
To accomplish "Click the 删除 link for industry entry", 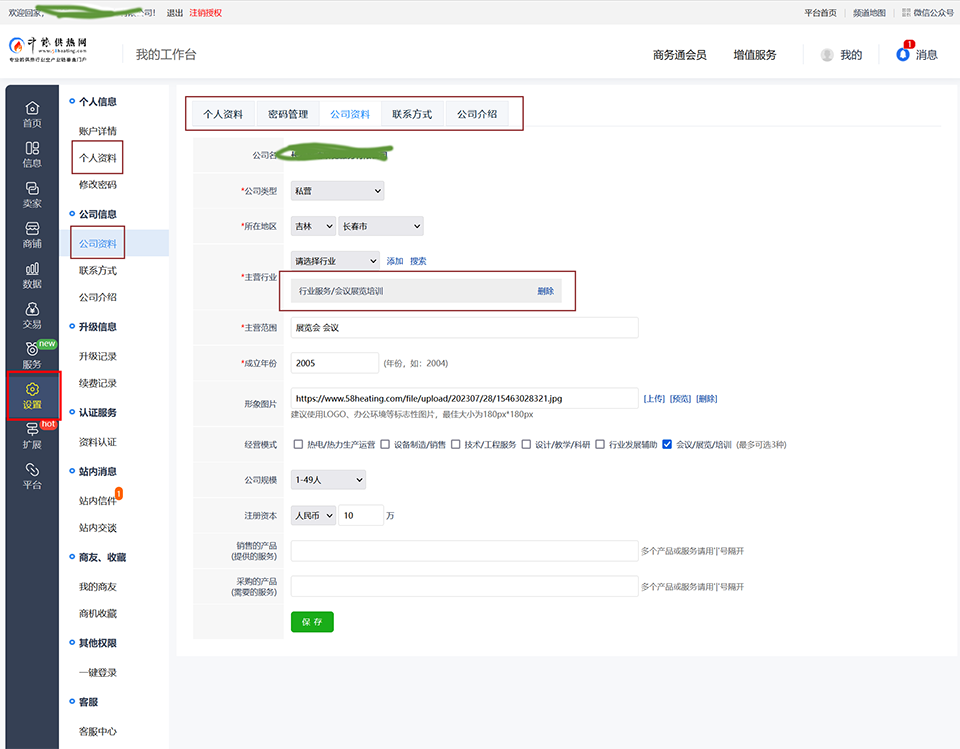I will (545, 291).
